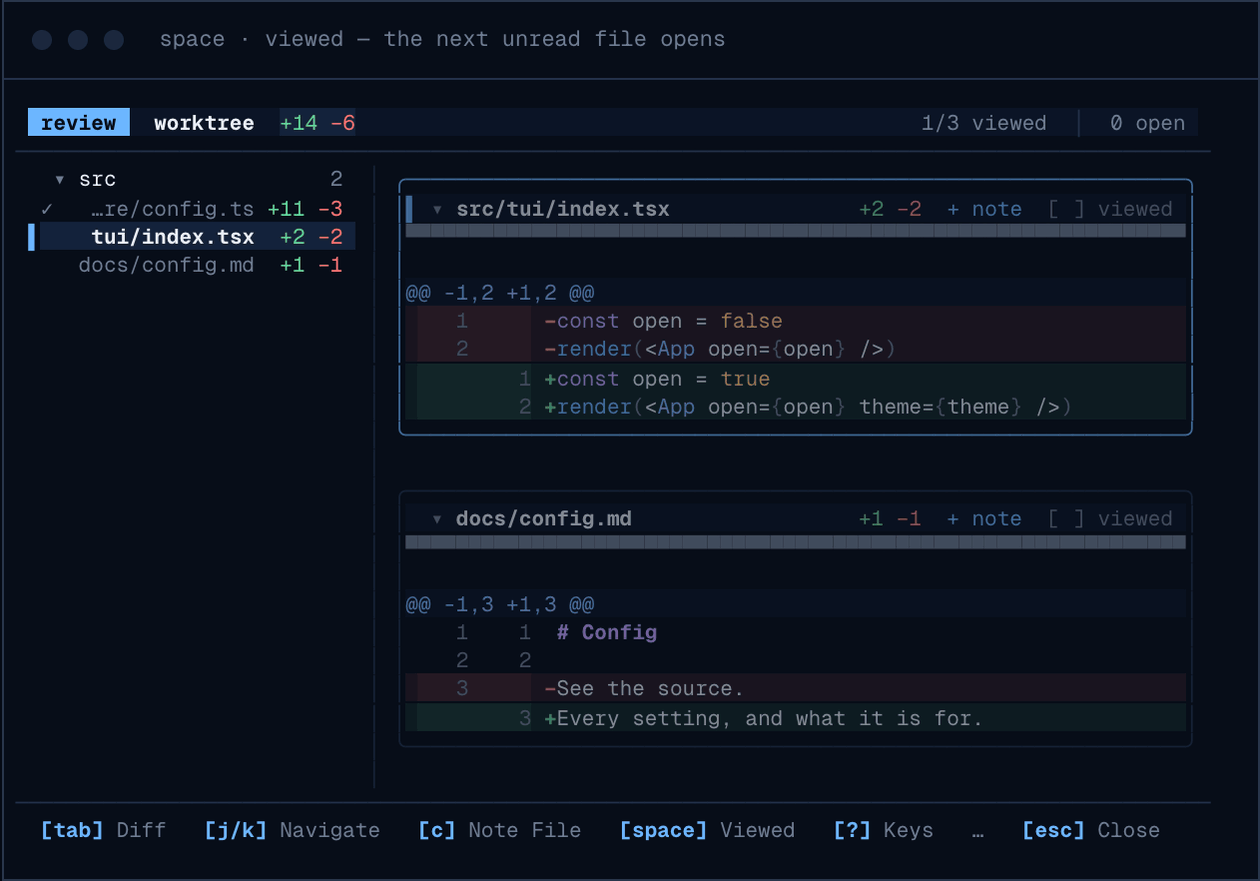
Task: Open the [?] Keys help
Action: click(883, 830)
